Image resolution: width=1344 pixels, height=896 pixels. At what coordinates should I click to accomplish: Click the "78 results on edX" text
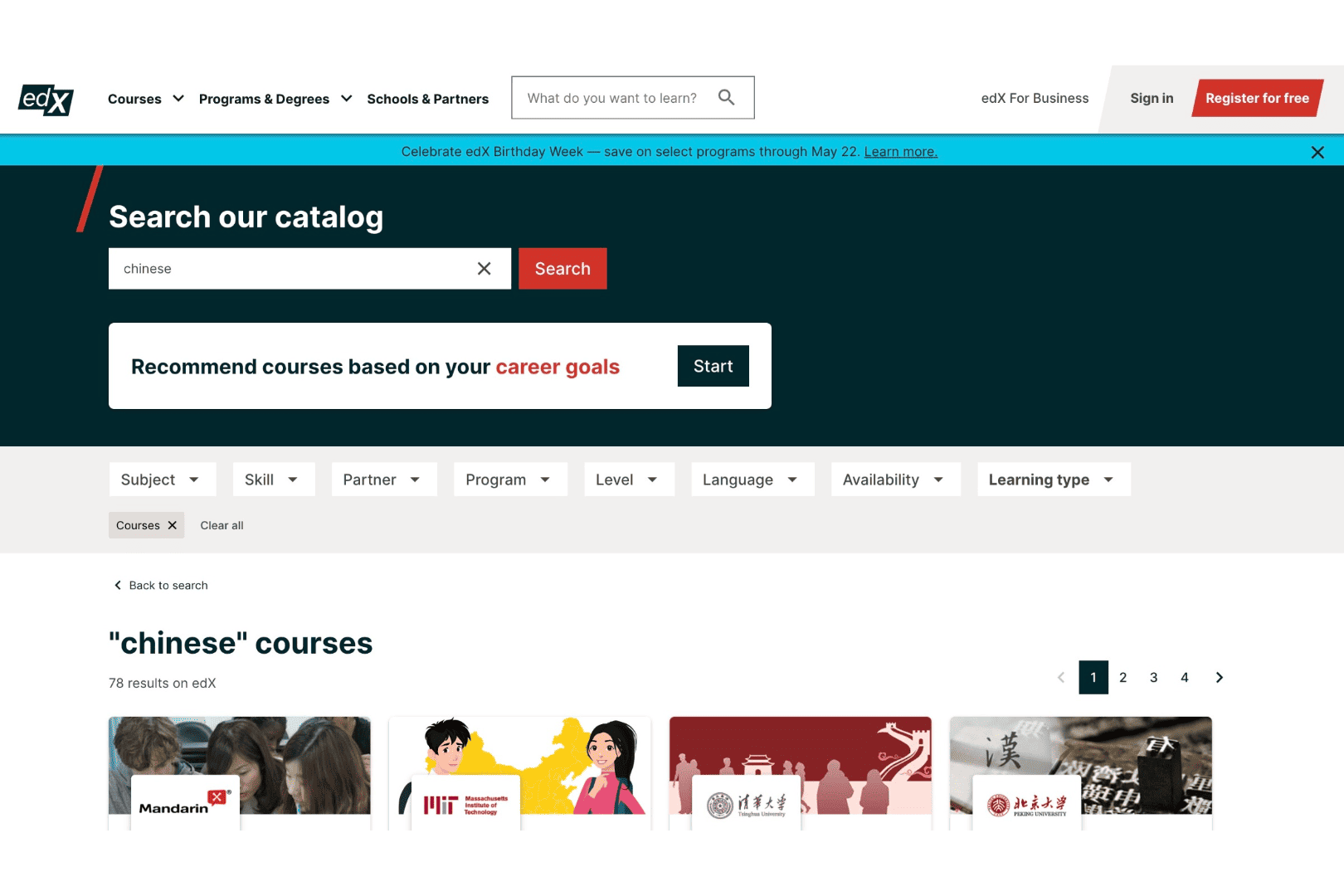click(163, 683)
